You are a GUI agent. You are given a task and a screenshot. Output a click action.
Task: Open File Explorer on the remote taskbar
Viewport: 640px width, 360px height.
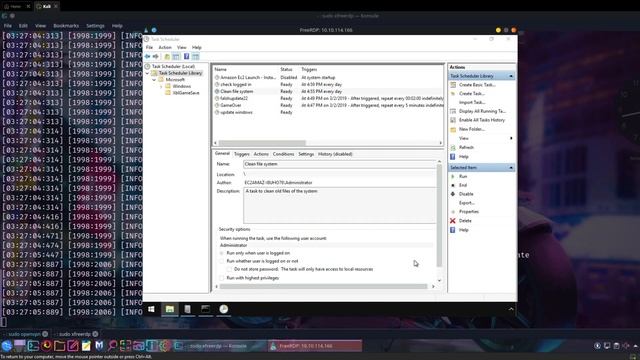pyautogui.click(x=170, y=309)
